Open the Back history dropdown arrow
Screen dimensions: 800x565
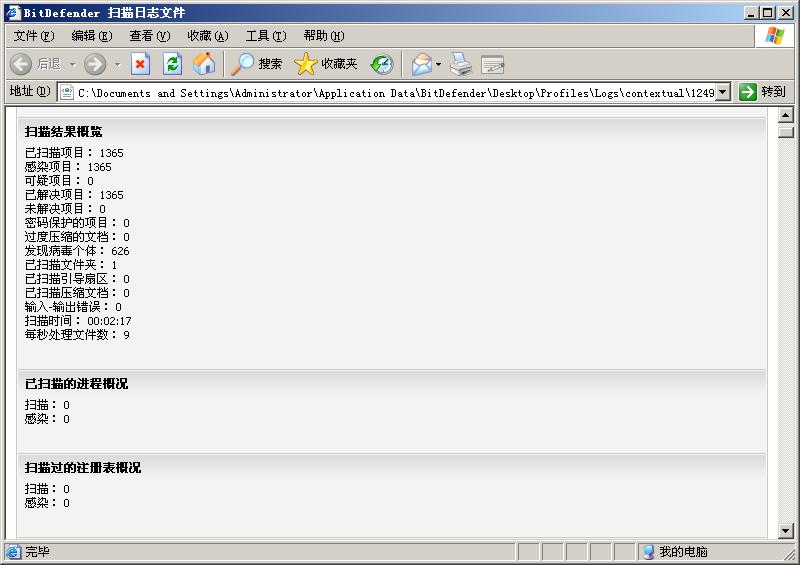click(72, 64)
